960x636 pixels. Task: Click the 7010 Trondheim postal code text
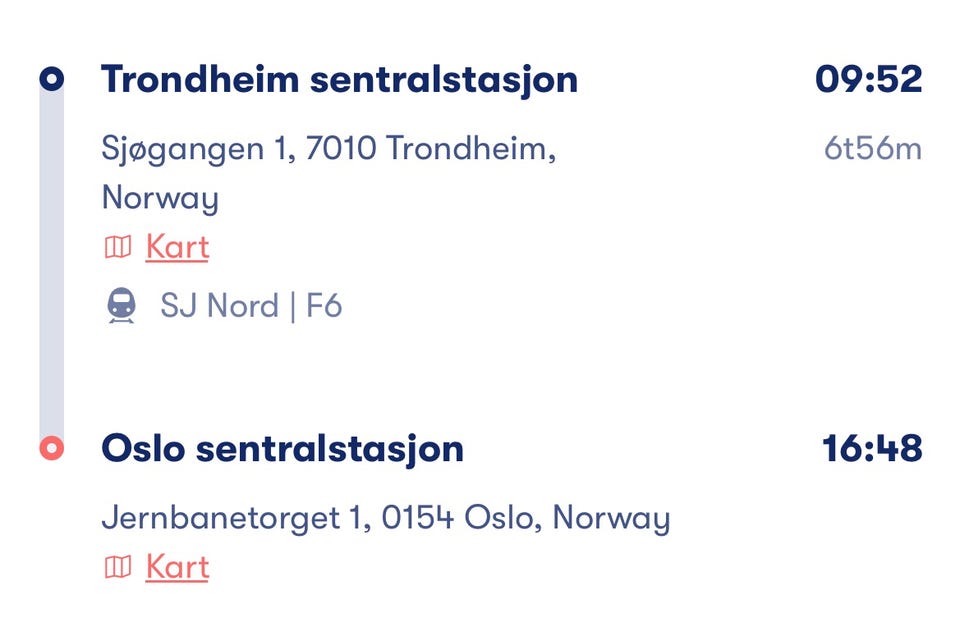click(x=431, y=149)
